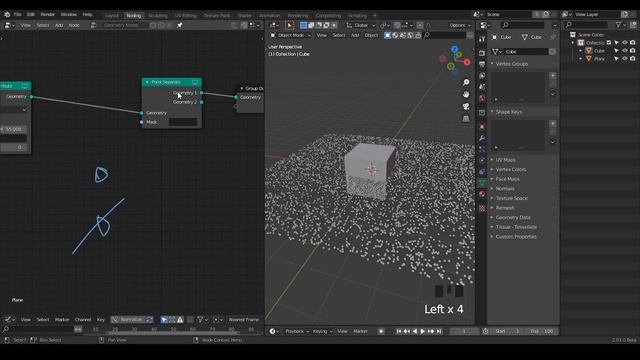Toggle proportional editing icon

click(x=420, y=25)
